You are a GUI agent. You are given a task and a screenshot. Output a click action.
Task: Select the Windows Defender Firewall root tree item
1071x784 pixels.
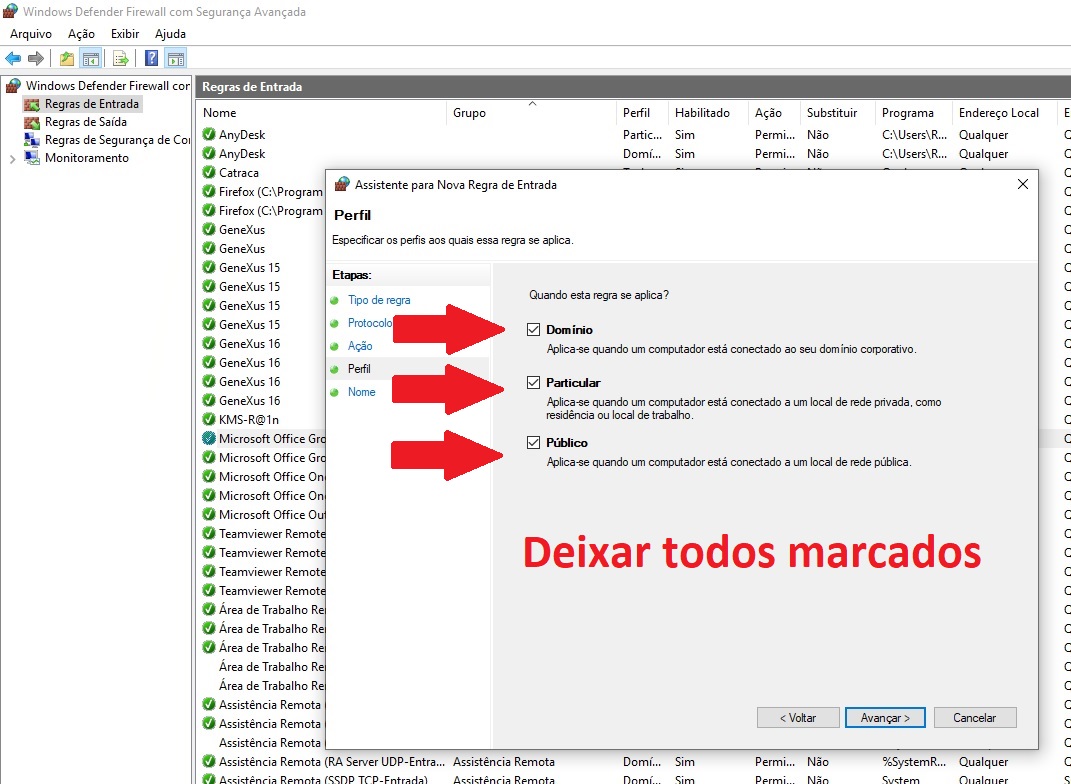(x=107, y=86)
